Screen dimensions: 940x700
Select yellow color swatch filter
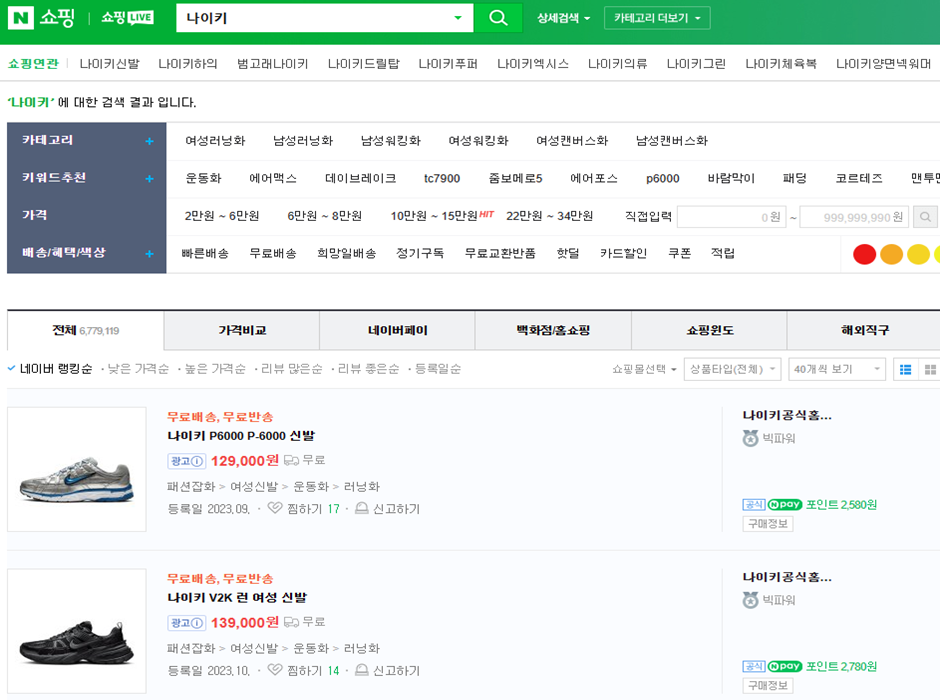(x=918, y=254)
